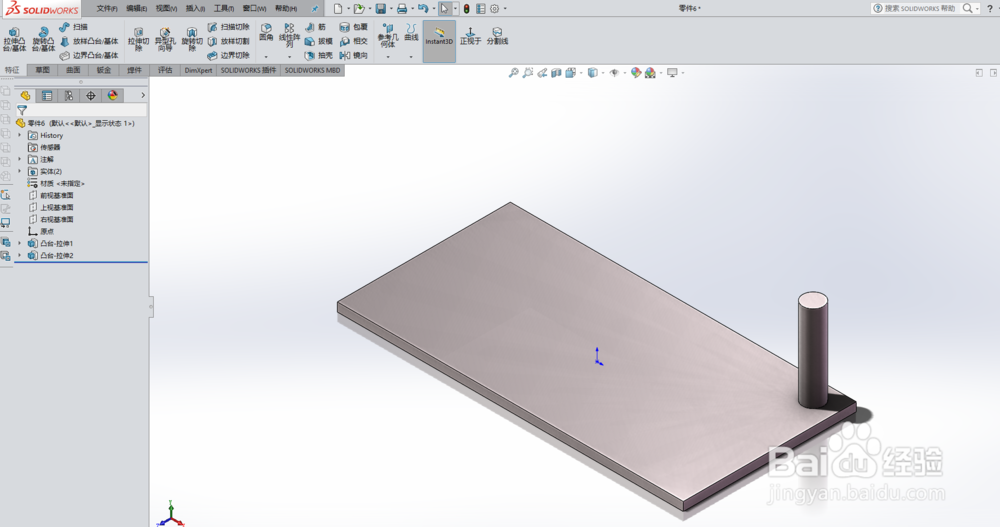
Task: Expand the 凸台-拉伸2 feature node
Action: coord(20,255)
